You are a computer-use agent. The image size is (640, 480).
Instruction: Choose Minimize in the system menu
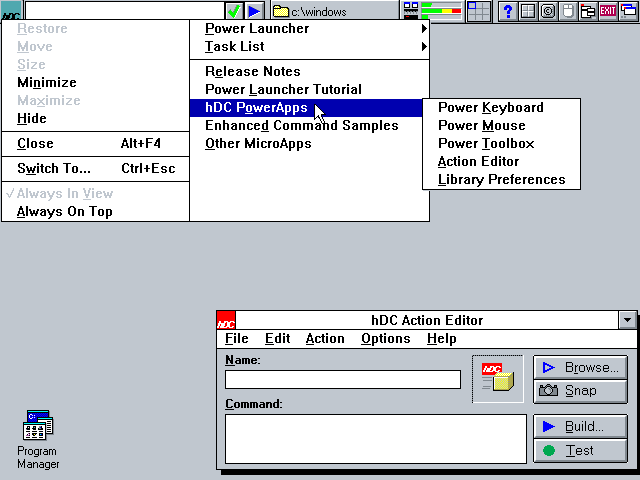96,82
